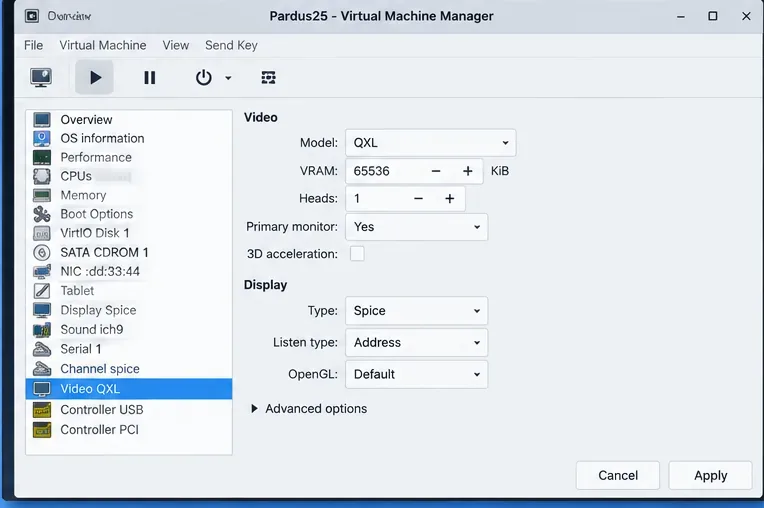
Task: Open Performance via its graph icon
Action: 42,157
